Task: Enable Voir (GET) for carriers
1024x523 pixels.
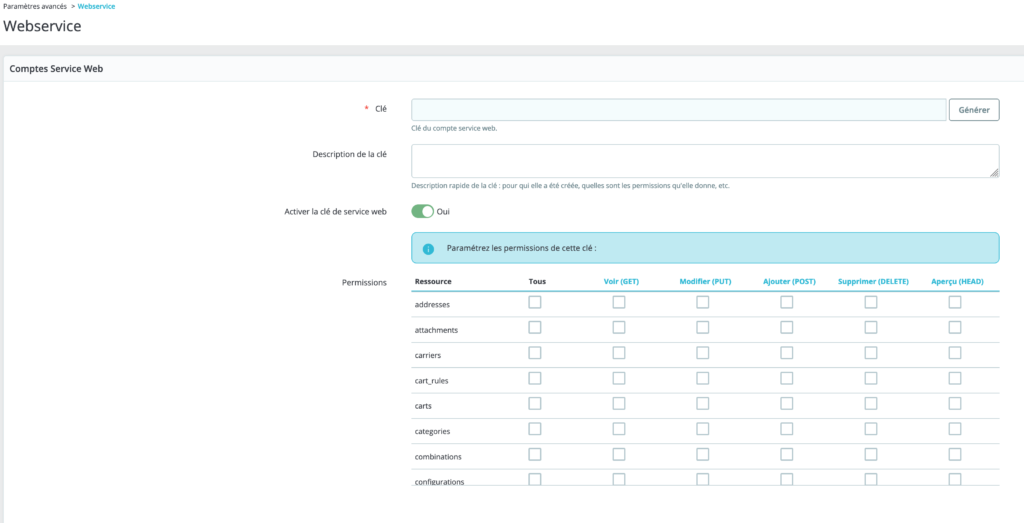Action: coord(618,353)
